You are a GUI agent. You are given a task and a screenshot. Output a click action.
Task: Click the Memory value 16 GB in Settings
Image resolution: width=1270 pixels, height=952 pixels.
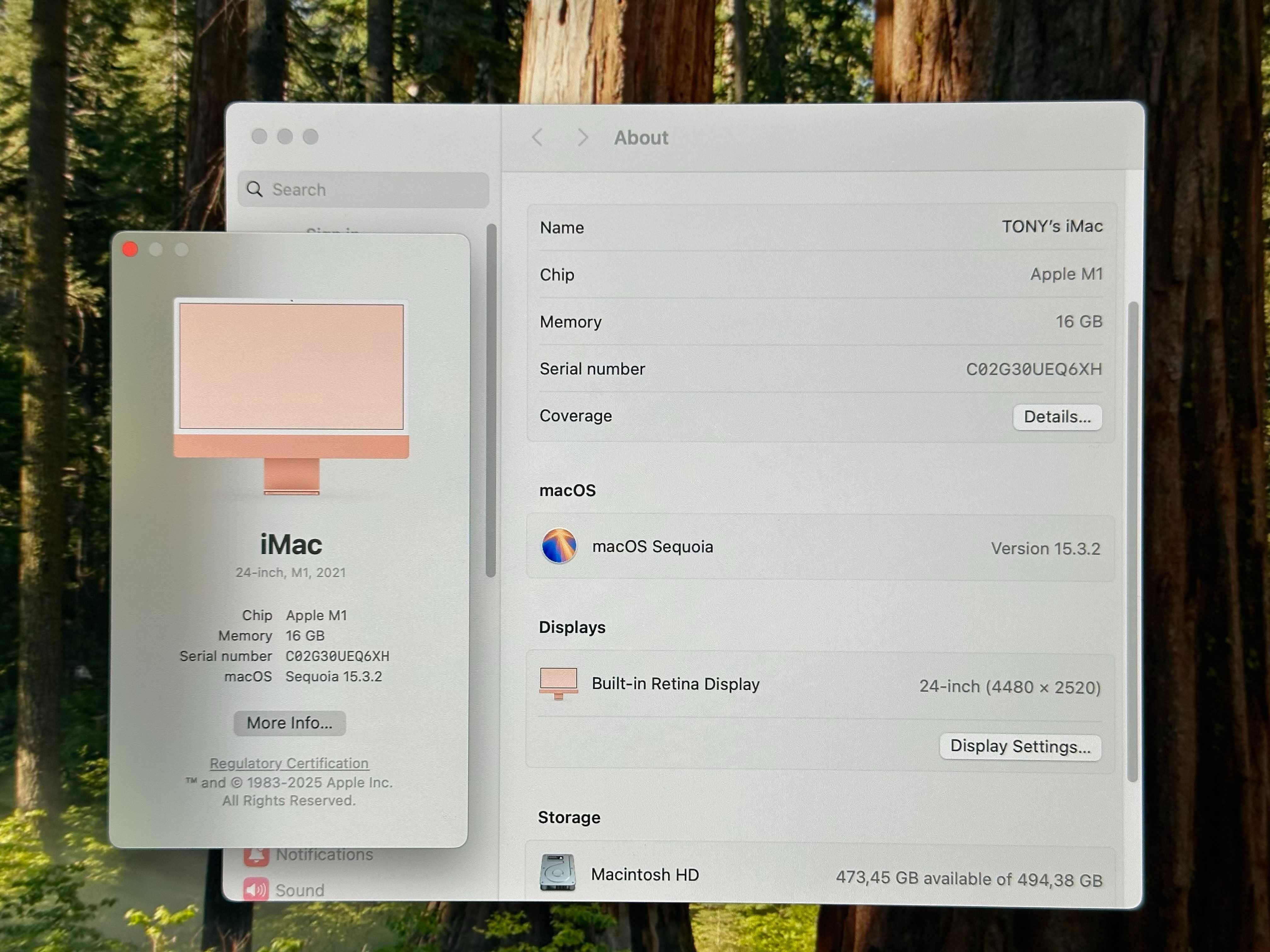point(1079,321)
